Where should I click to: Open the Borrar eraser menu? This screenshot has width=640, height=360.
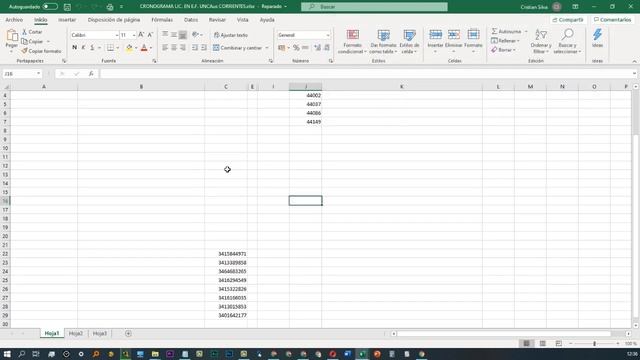pyautogui.click(x=503, y=50)
